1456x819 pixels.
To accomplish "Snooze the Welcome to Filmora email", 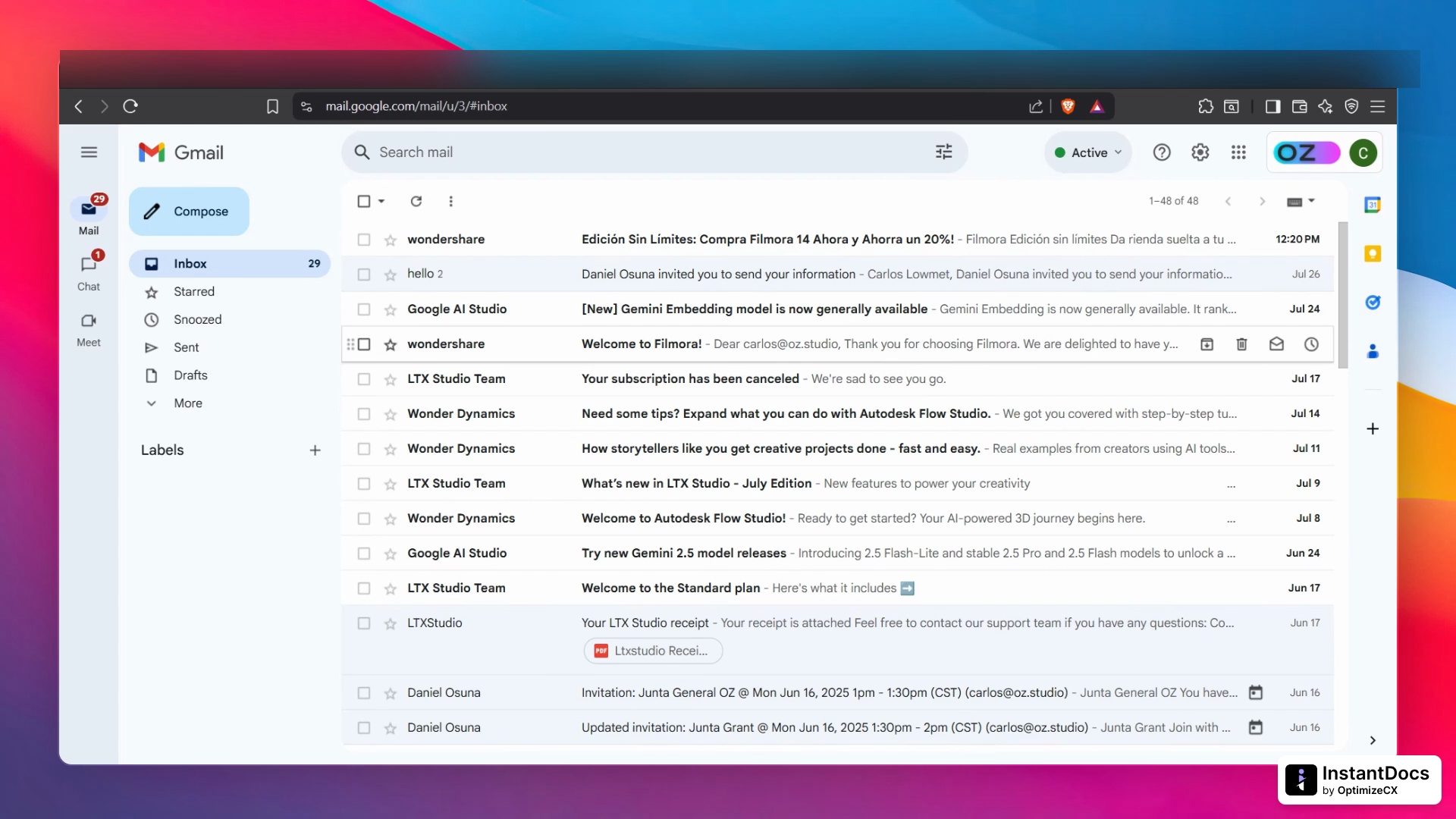I will [1312, 344].
